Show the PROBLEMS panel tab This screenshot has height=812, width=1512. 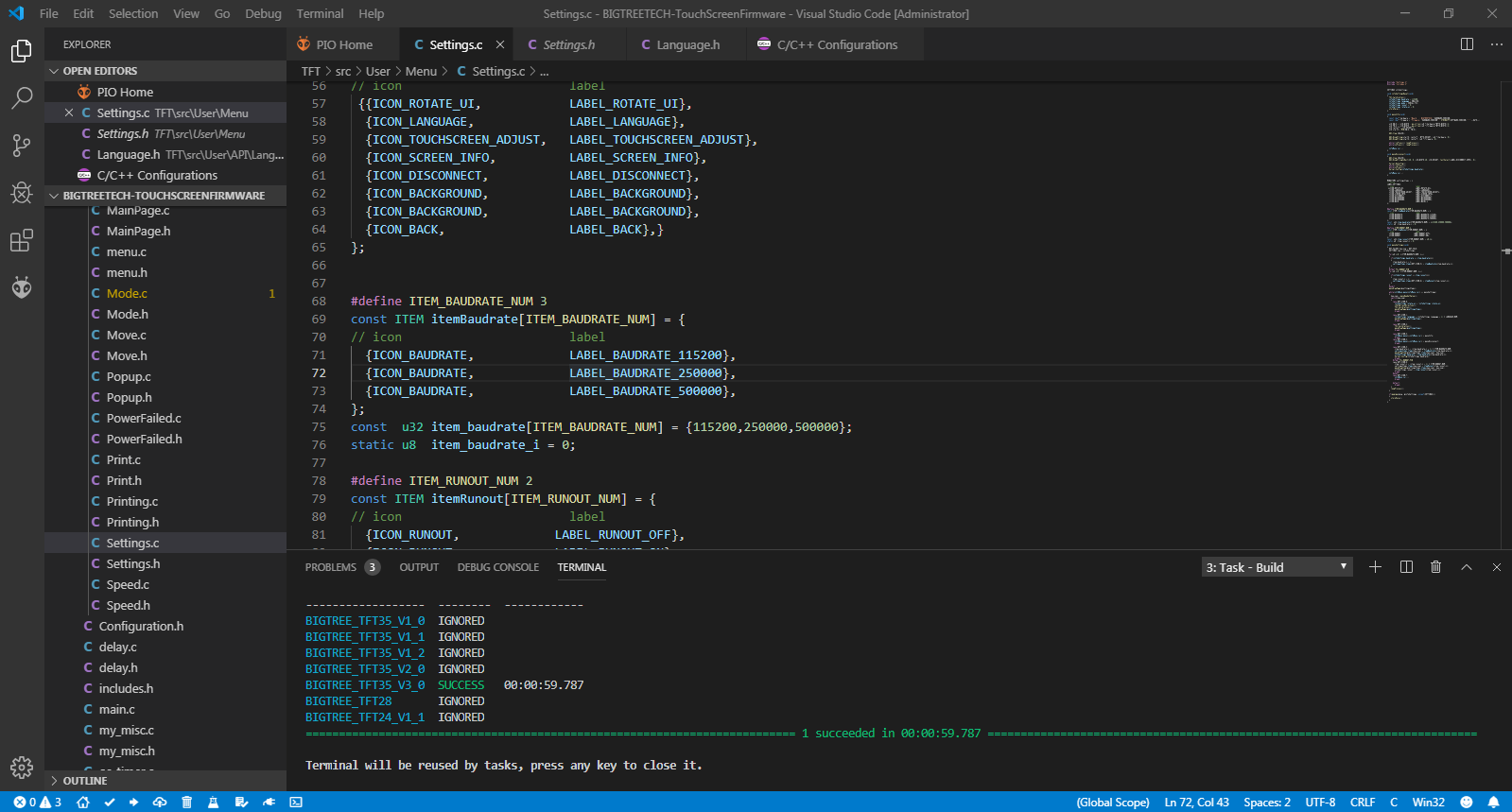point(331,567)
